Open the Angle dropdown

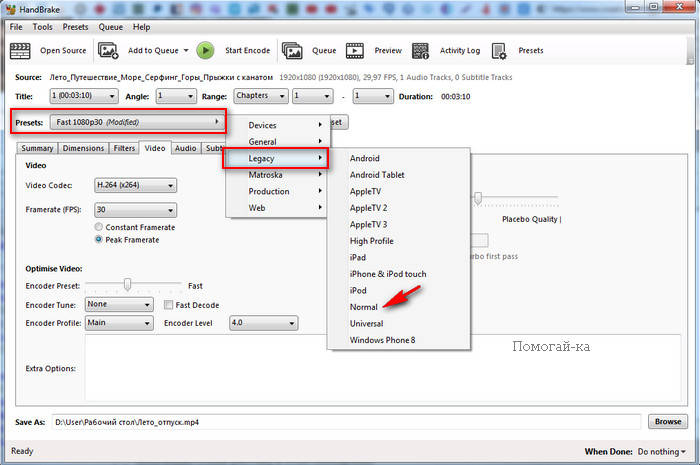176,96
